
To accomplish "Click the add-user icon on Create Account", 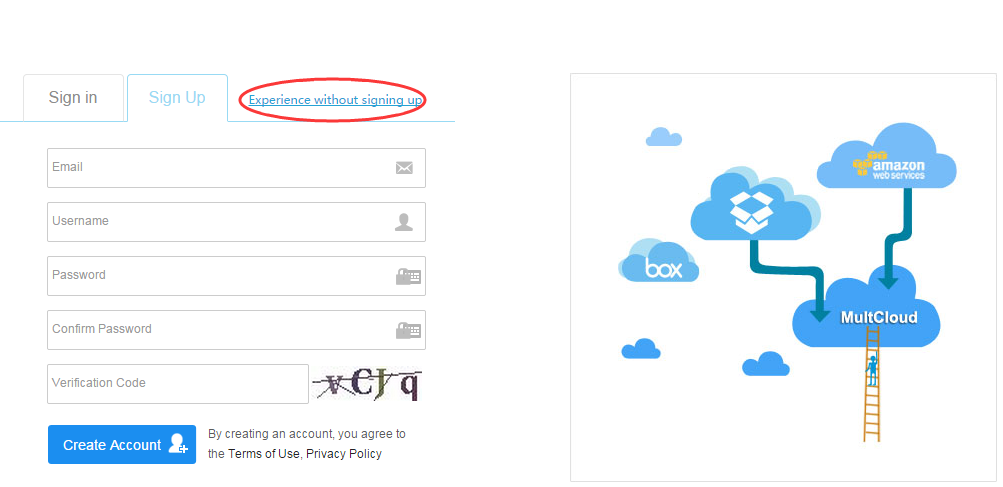I will pyautogui.click(x=178, y=443).
